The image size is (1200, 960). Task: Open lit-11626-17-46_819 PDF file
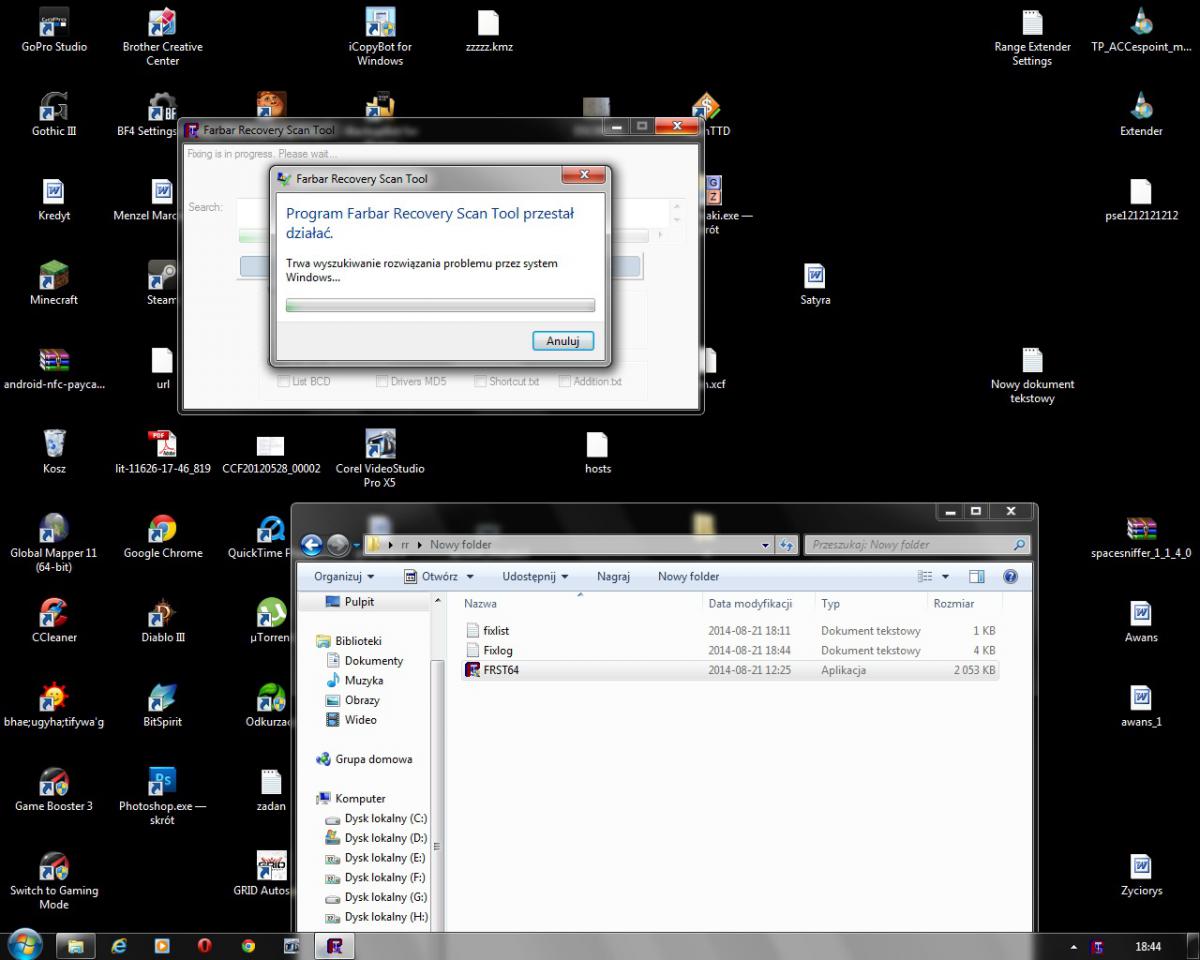[162, 451]
